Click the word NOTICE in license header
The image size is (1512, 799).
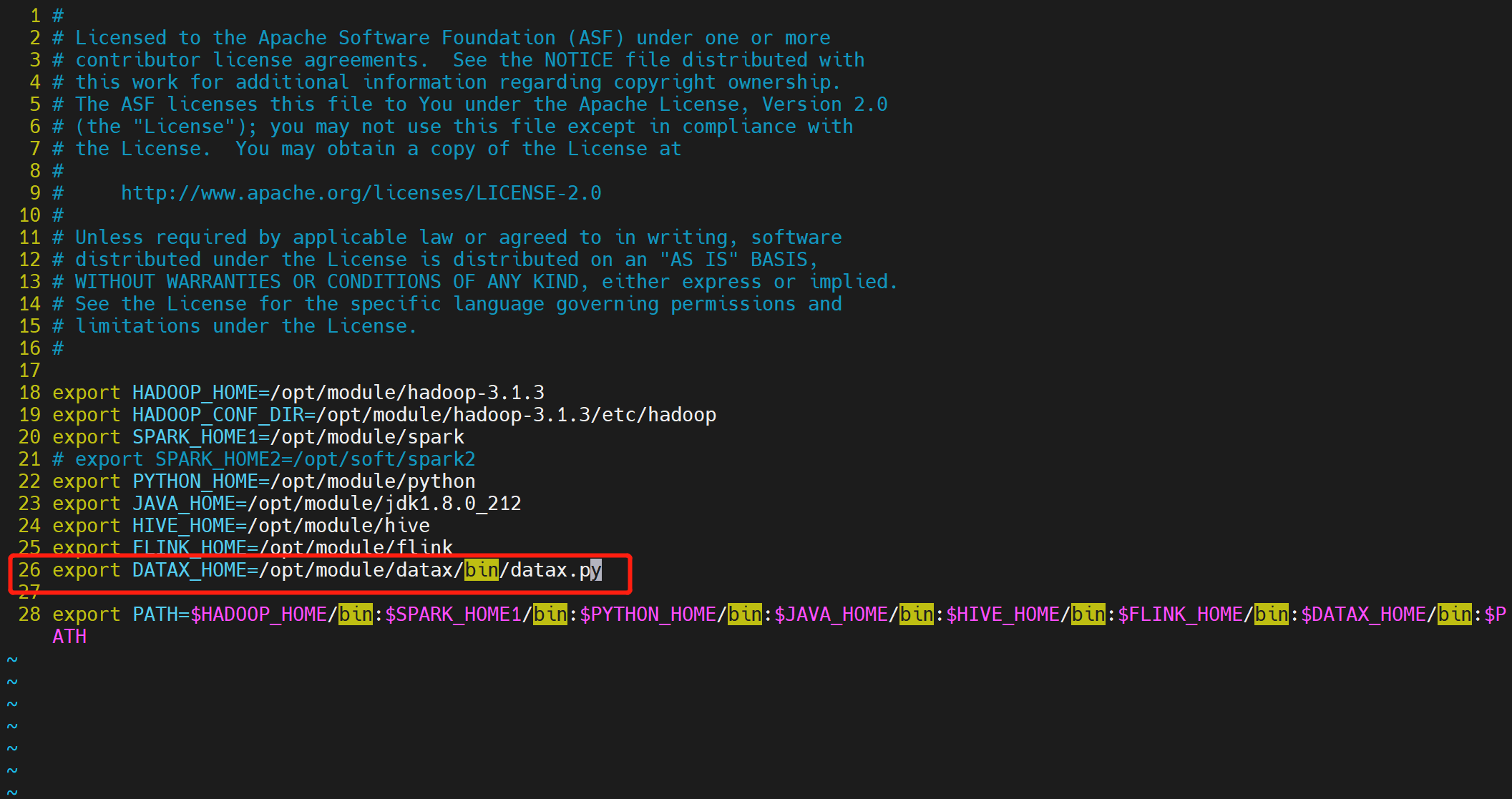pyautogui.click(x=578, y=60)
